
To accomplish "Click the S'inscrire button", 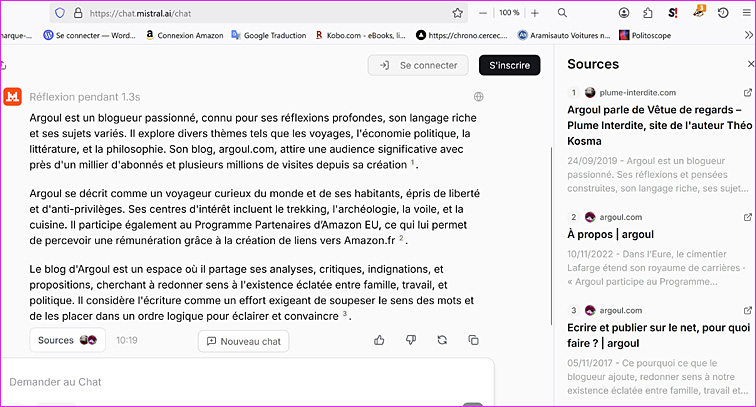I will (x=509, y=65).
